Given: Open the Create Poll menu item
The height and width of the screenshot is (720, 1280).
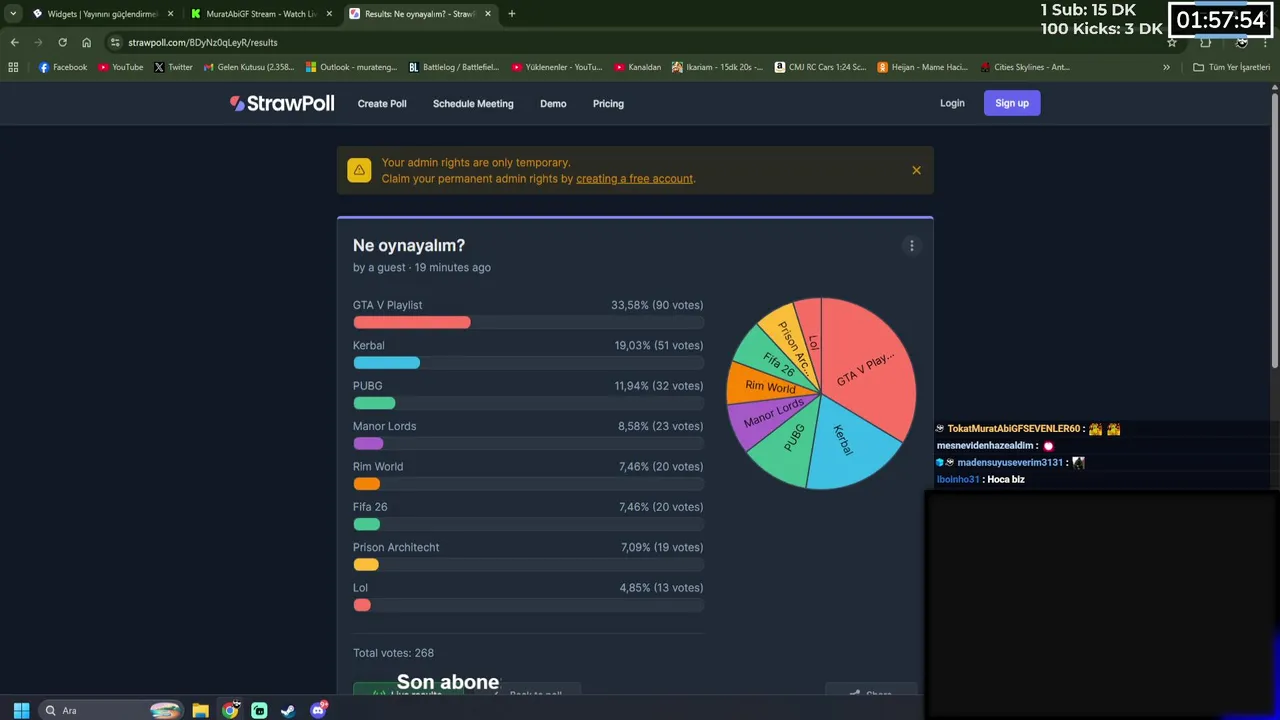Looking at the screenshot, I should (x=382, y=103).
